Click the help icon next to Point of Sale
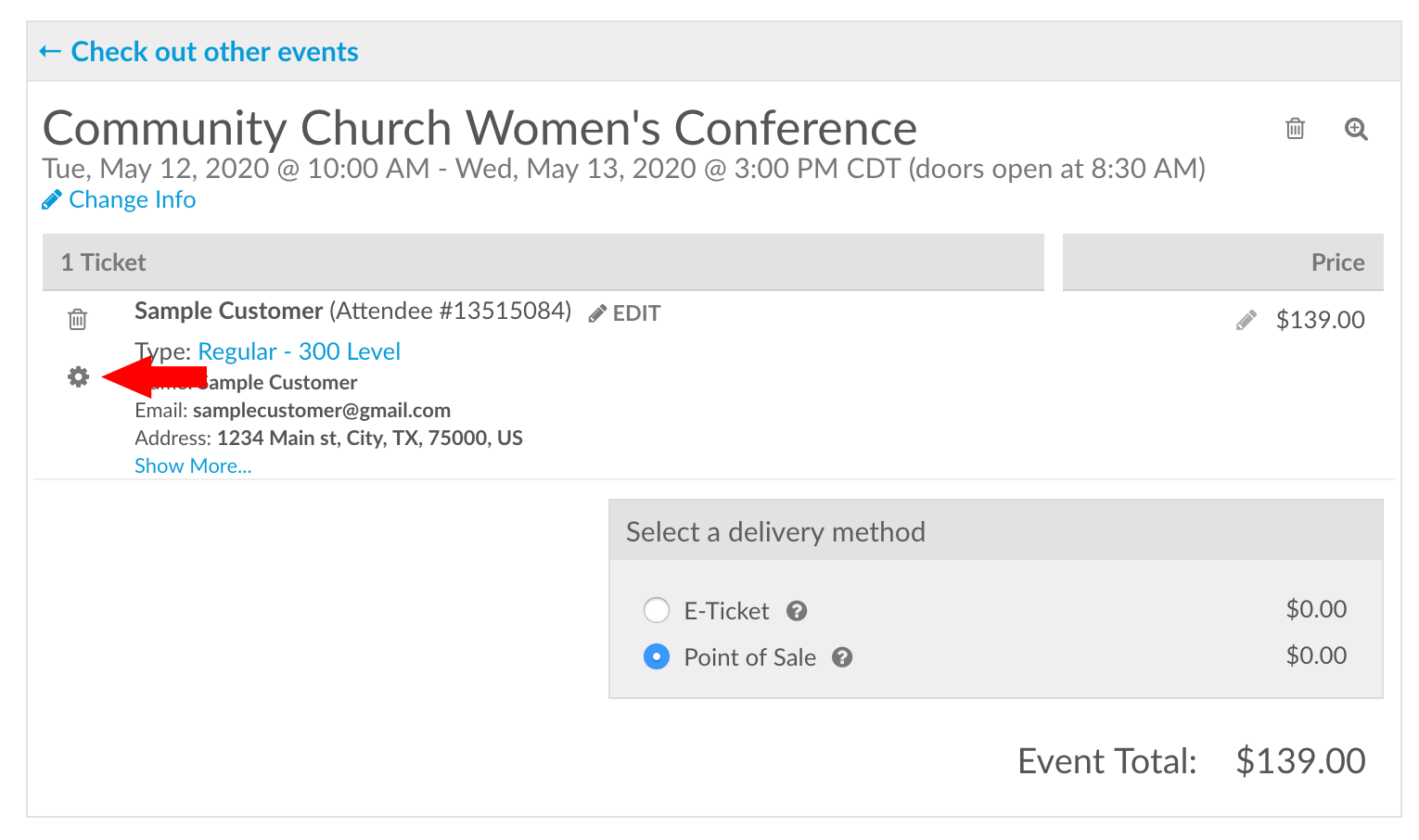The width and height of the screenshot is (1419, 840). (842, 656)
